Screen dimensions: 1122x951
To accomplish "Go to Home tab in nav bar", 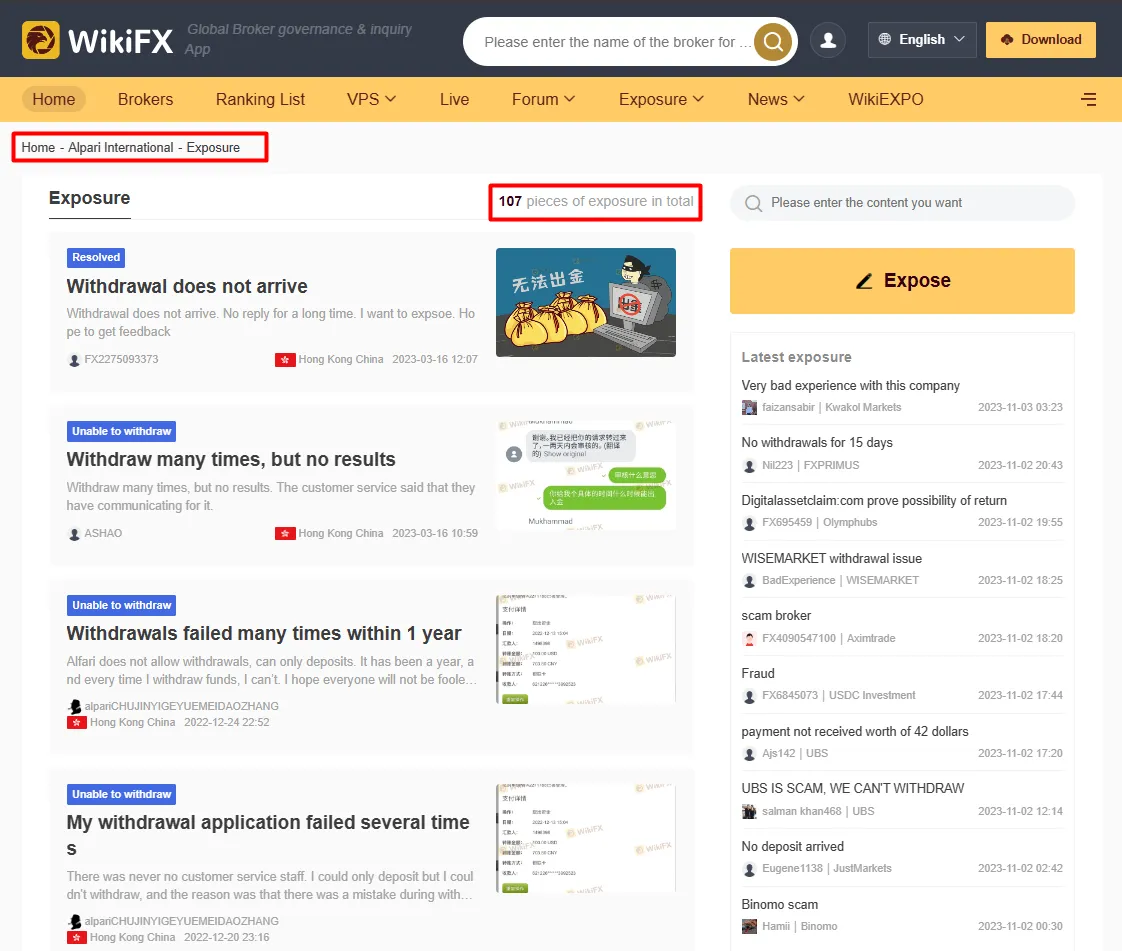I will (x=54, y=99).
